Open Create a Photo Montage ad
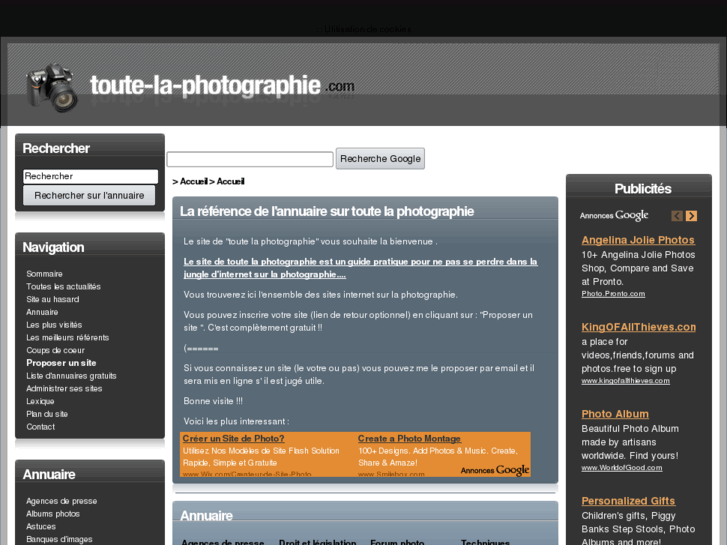The image size is (727, 545). (409, 438)
